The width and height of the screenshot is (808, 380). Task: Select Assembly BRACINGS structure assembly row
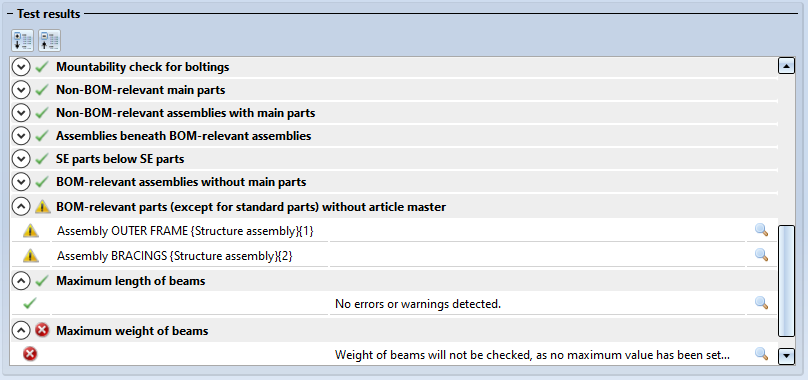[394, 255]
